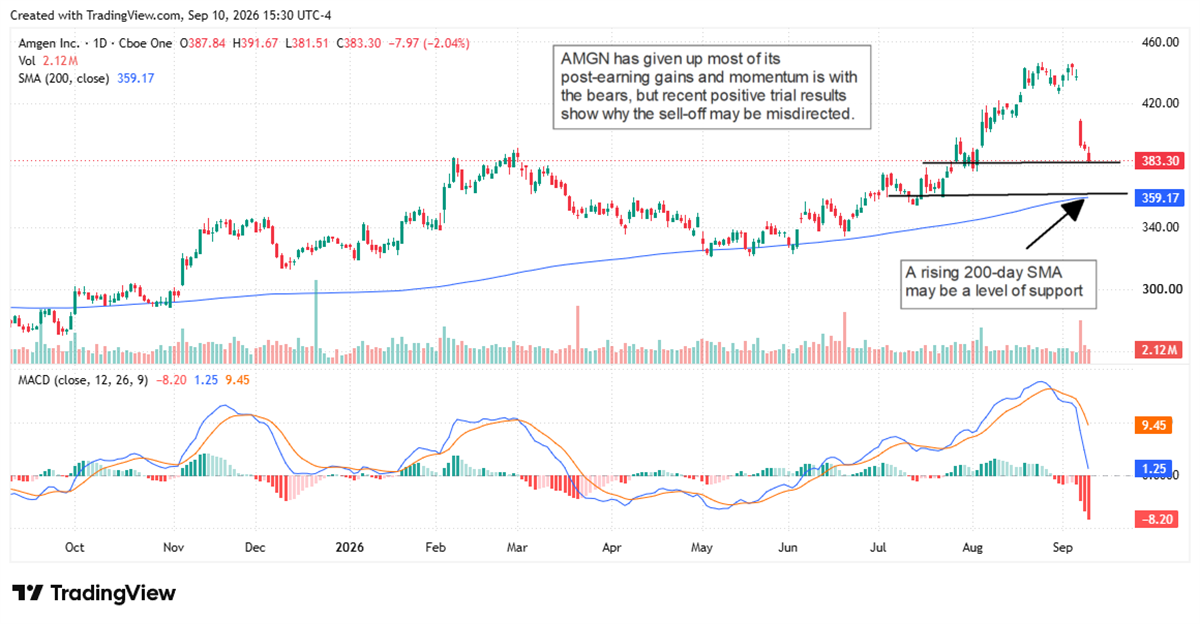Viewport: 1200px width, 624px height.
Task: Click the 'Sep' label on time axis
Action: coord(1061,547)
